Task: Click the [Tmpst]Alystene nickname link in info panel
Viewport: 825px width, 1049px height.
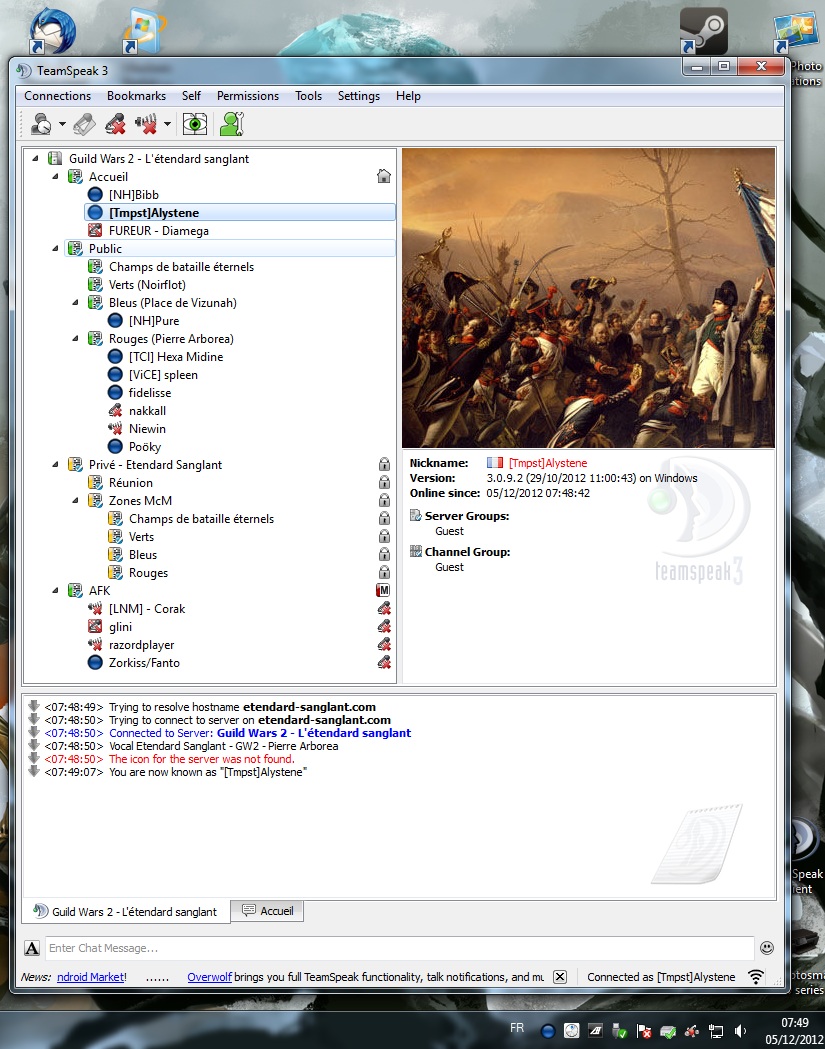Action: click(548, 463)
